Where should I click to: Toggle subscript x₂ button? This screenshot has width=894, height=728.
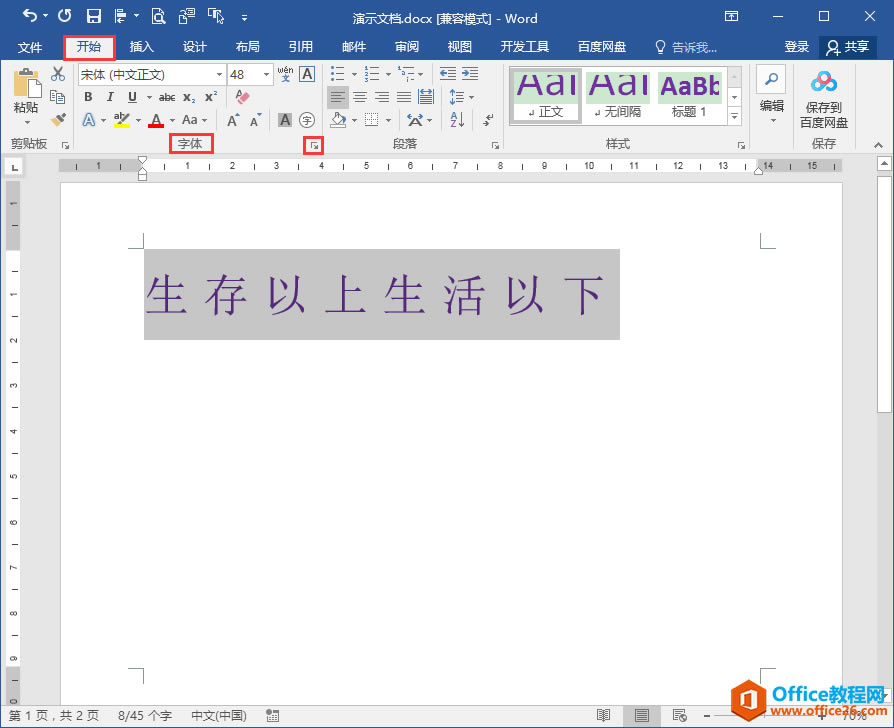click(x=189, y=97)
